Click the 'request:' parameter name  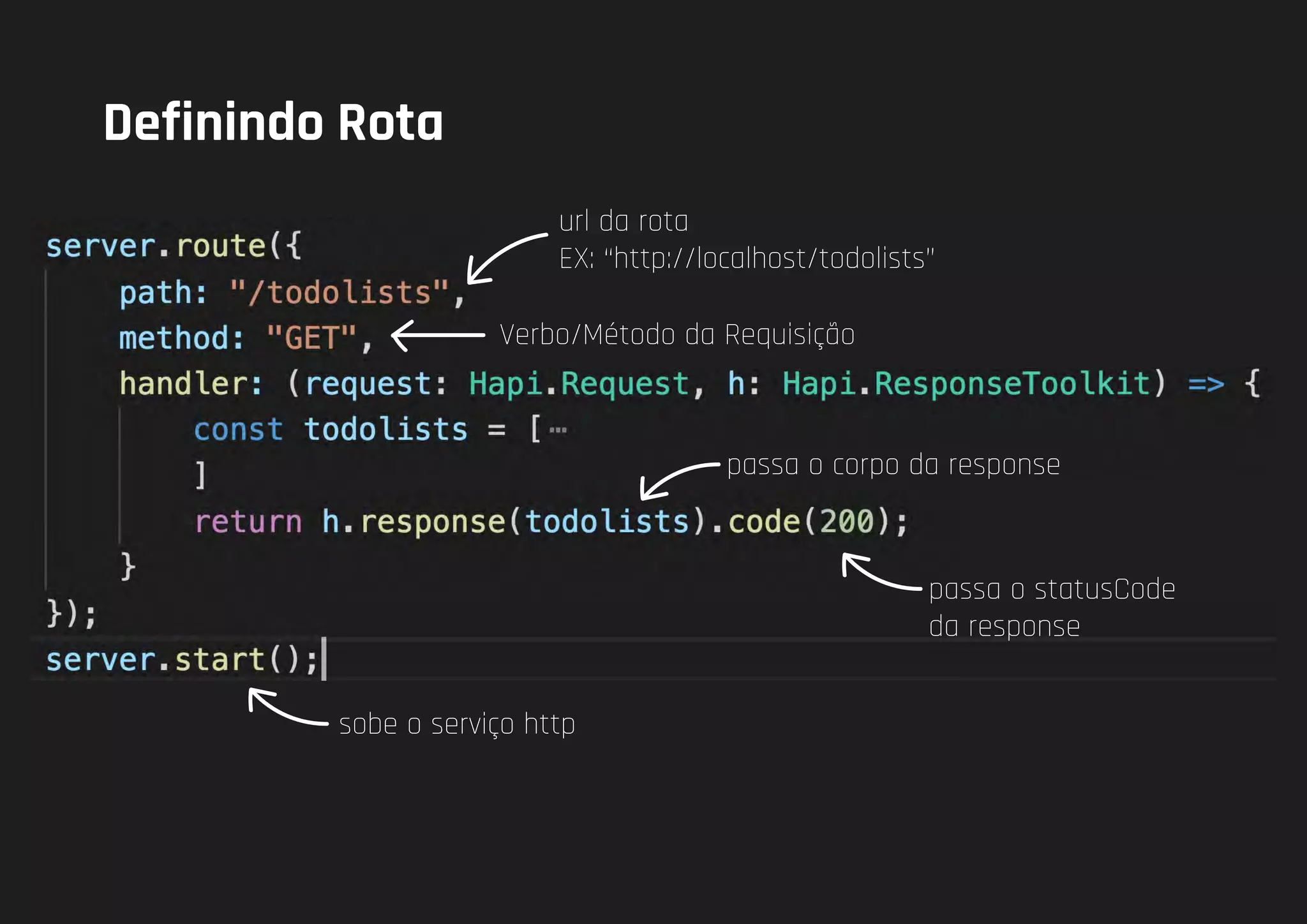(375, 384)
